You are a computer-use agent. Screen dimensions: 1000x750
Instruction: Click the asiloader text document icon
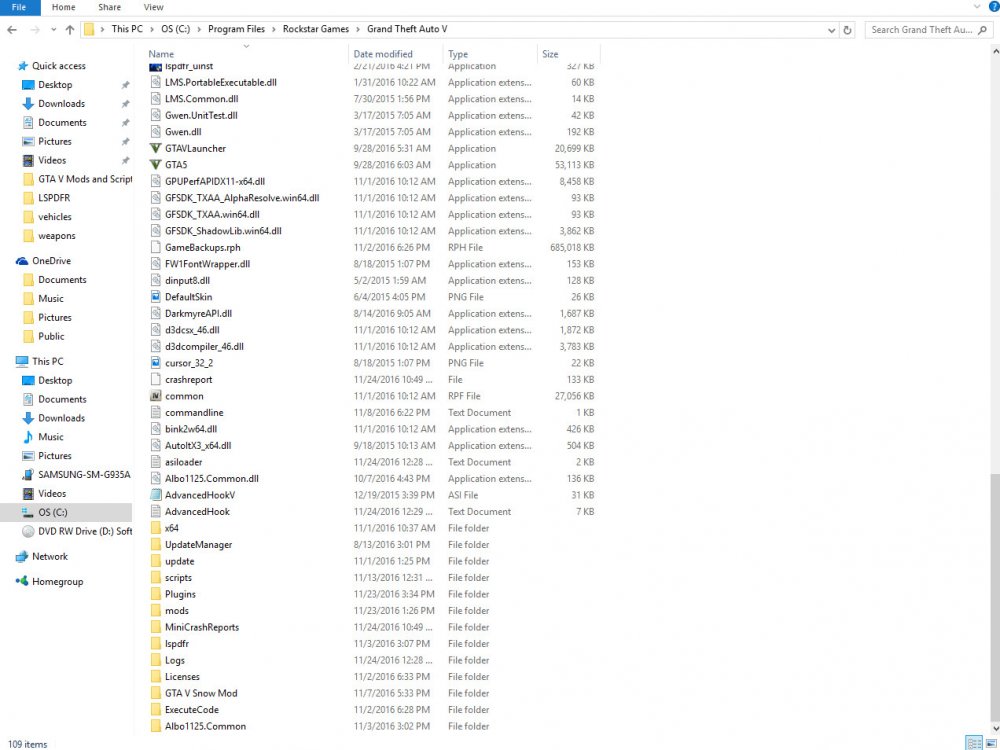click(x=155, y=462)
